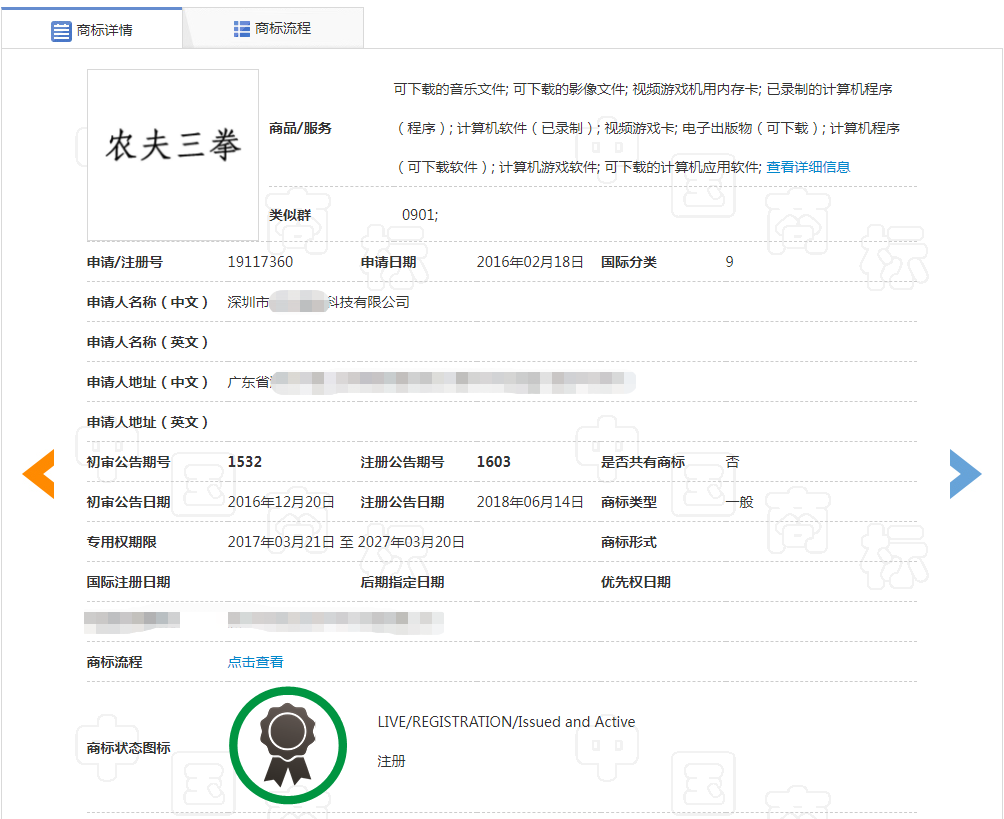Click the registration number 19117360
Viewport: 1004px width, 819px height.
coord(260,262)
